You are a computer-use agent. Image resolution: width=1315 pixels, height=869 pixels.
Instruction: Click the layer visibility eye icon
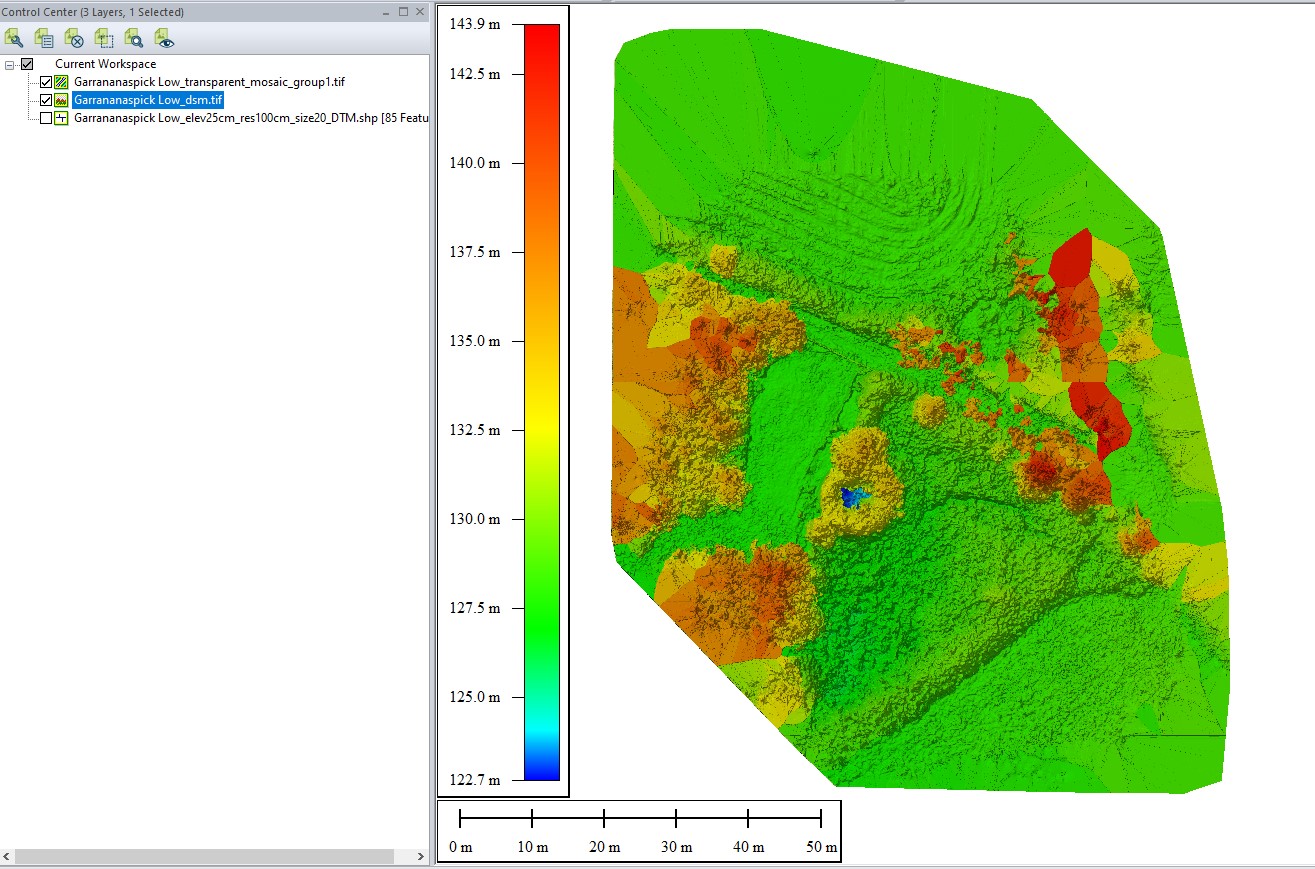(164, 38)
